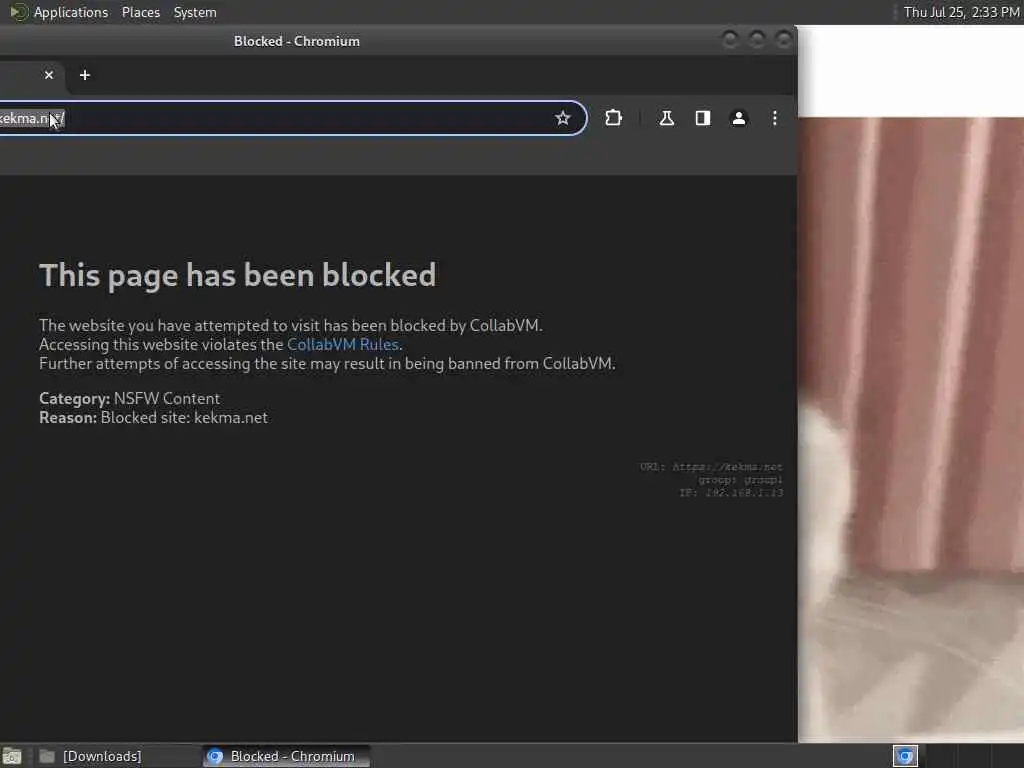Open the Places menu
This screenshot has width=1024, height=768.
point(140,12)
